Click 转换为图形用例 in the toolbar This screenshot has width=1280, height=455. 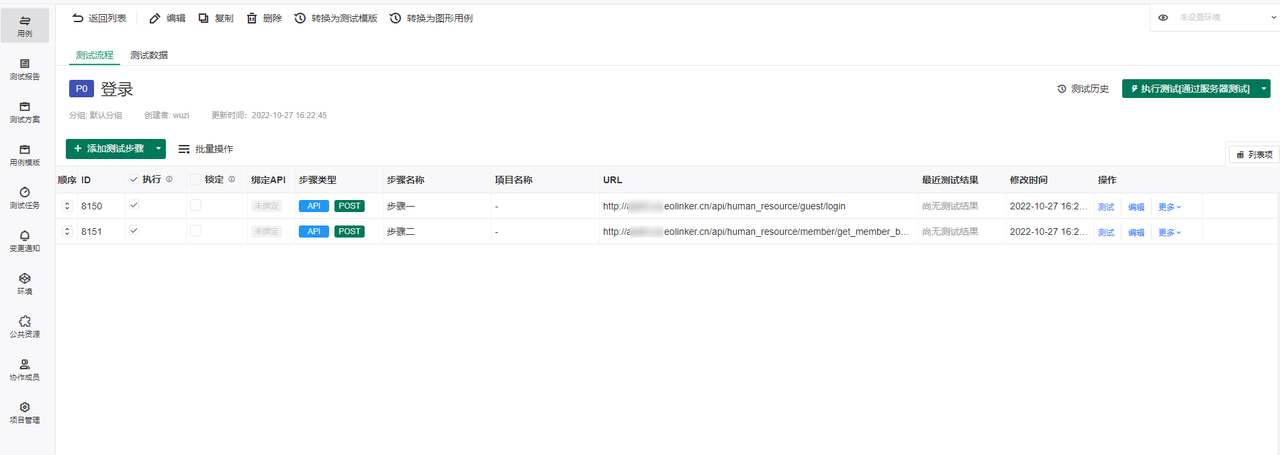pyautogui.click(x=431, y=18)
